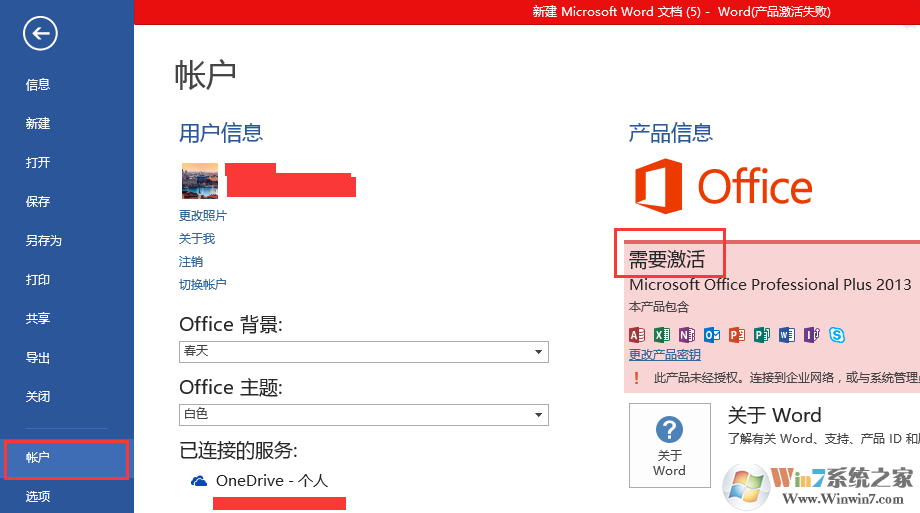The height and width of the screenshot is (513, 920).
Task: Click the Access application icon
Action: [637, 335]
